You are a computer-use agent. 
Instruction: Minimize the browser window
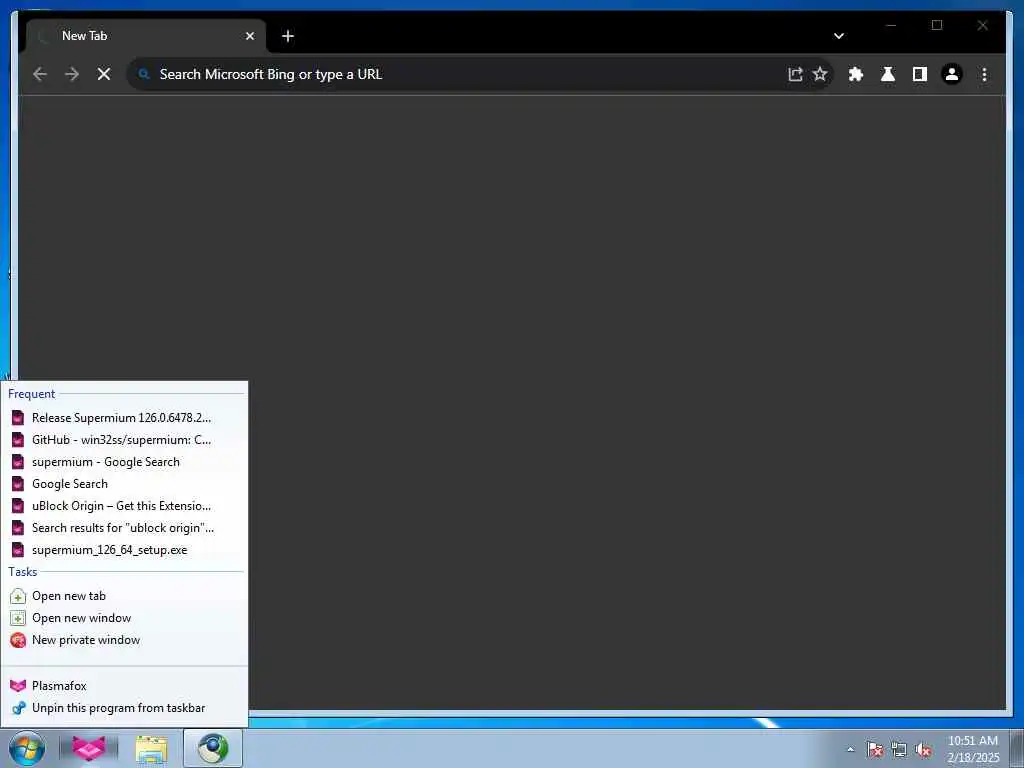pyautogui.click(x=891, y=25)
